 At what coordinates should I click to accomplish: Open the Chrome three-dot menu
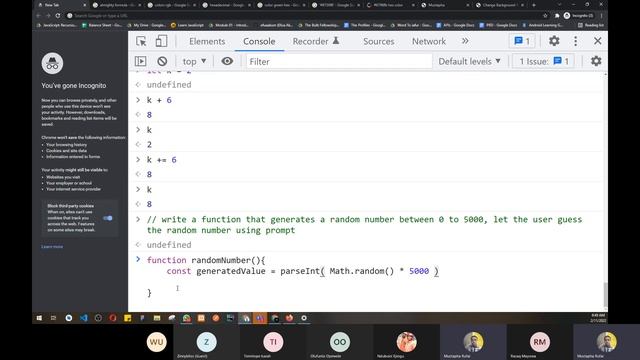tap(601, 16)
